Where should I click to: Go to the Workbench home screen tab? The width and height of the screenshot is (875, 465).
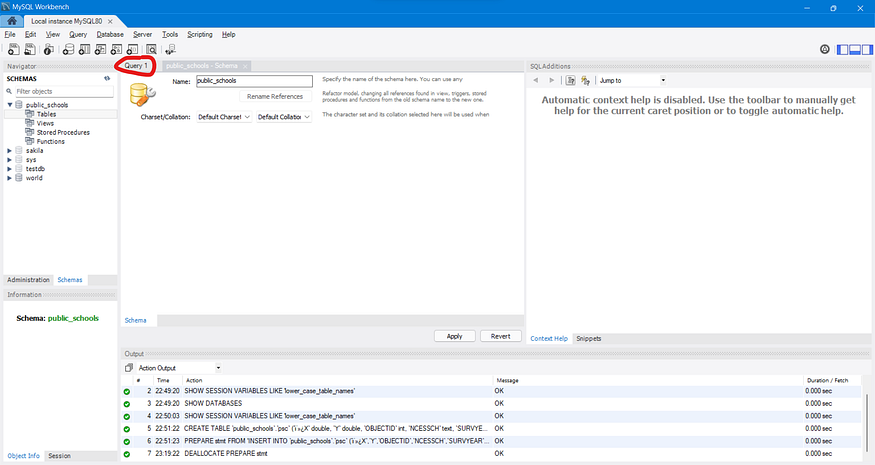pos(12,21)
